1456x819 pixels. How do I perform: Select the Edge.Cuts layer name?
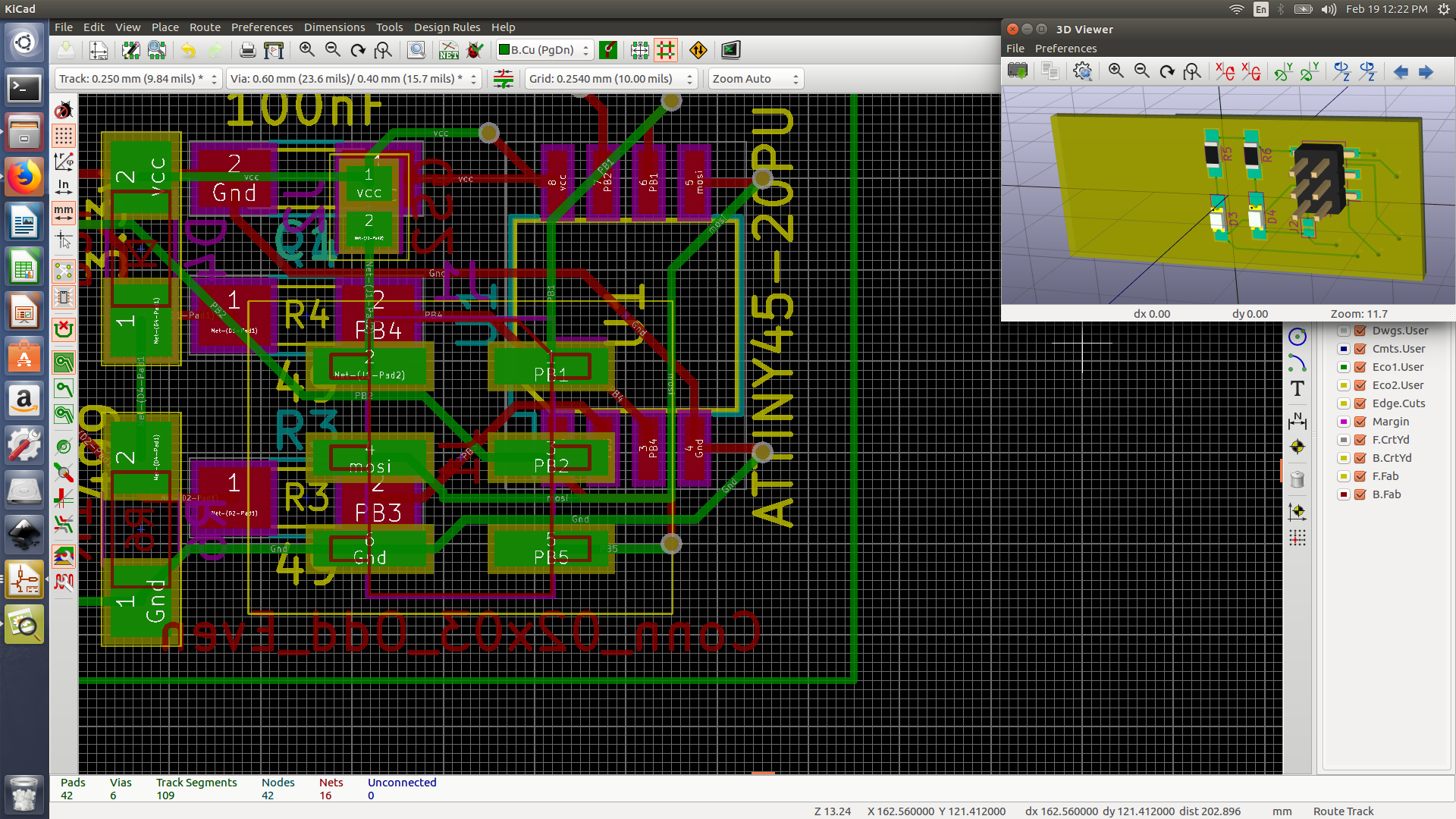1398,403
